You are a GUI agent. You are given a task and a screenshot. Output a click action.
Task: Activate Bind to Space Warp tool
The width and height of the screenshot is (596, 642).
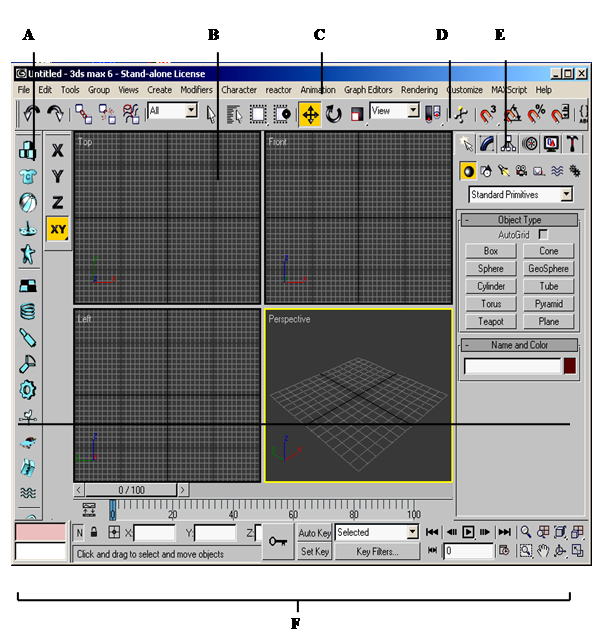coord(131,114)
